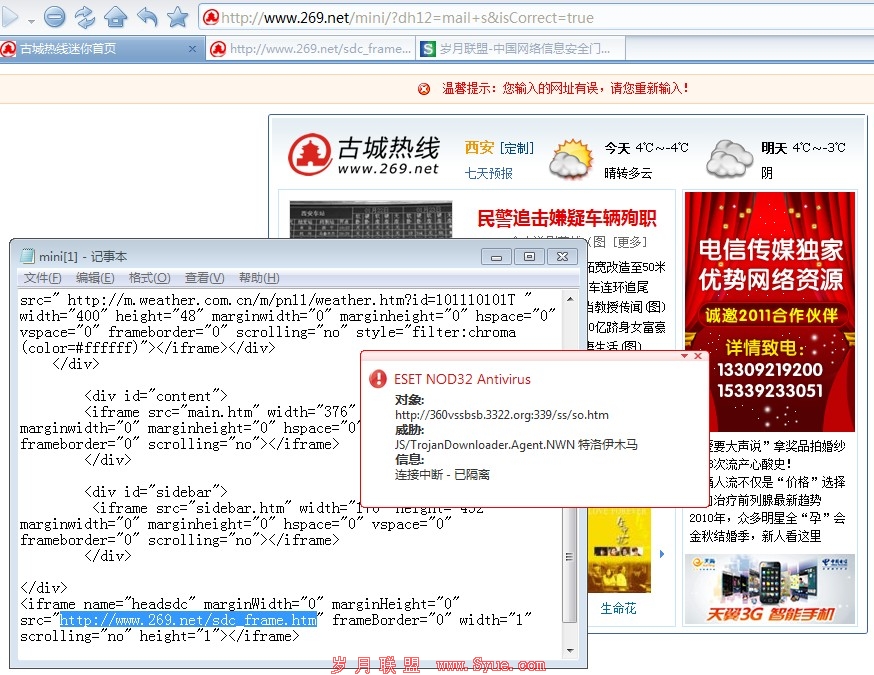The width and height of the screenshot is (874, 675).
Task: Click the ESET NOD32 Antivirus popup title
Action: tap(462, 379)
